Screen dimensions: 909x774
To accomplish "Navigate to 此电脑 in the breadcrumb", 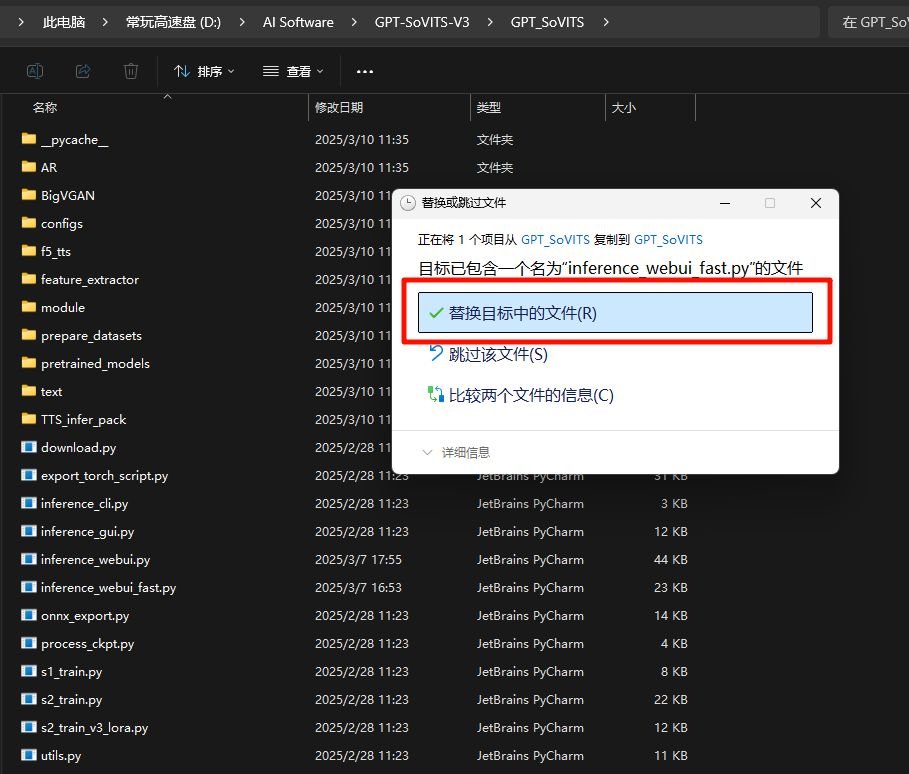I will tap(64, 21).
